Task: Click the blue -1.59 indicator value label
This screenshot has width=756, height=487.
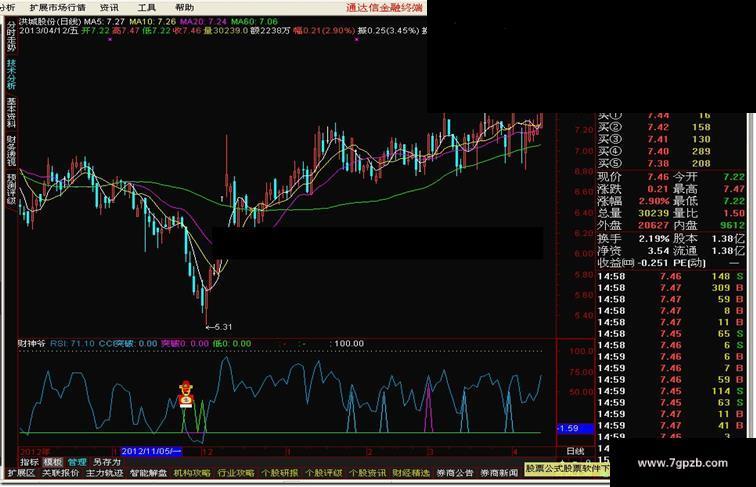Action: 575,428
